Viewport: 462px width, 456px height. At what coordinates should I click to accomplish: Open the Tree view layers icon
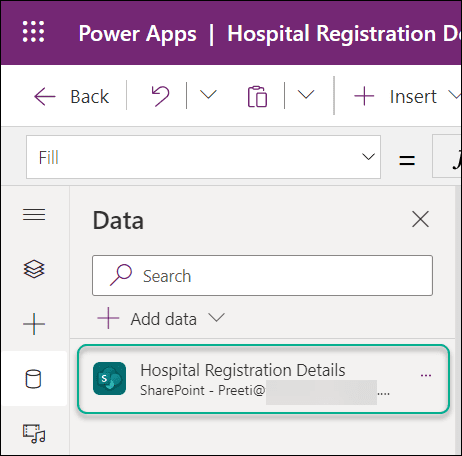coord(34,269)
